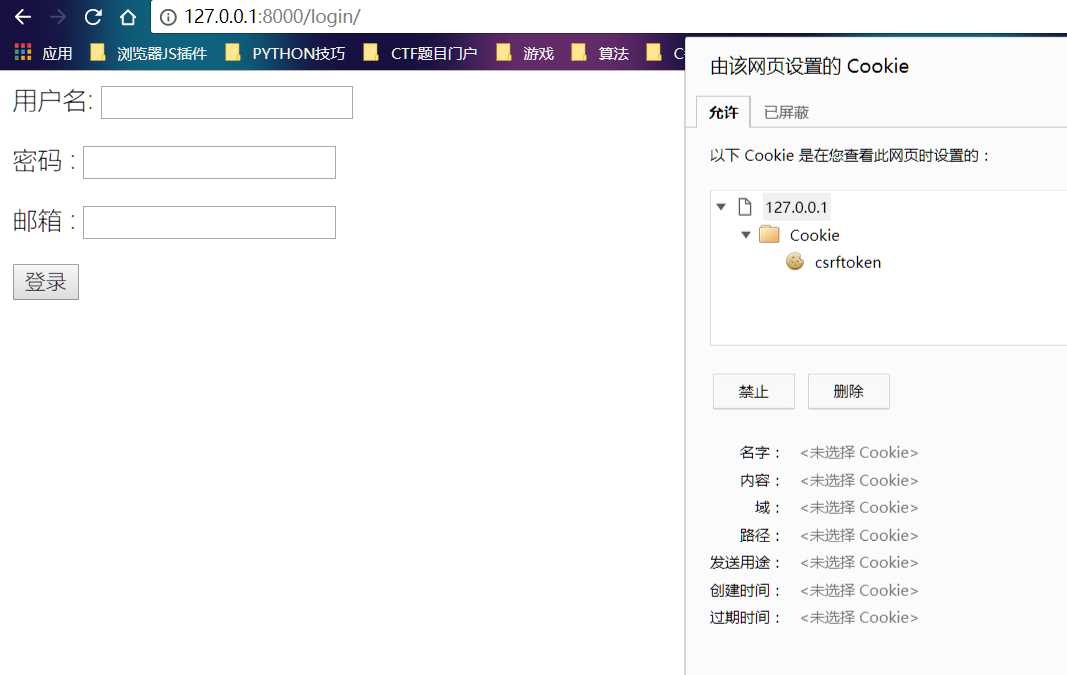This screenshot has height=675, width=1067.
Task: Click the 登录 button
Action: (45, 282)
